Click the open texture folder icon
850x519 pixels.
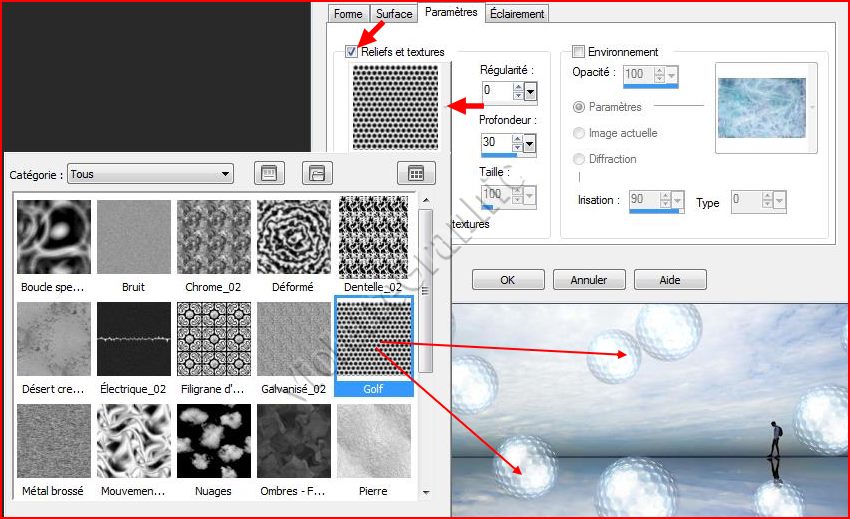tap(317, 174)
